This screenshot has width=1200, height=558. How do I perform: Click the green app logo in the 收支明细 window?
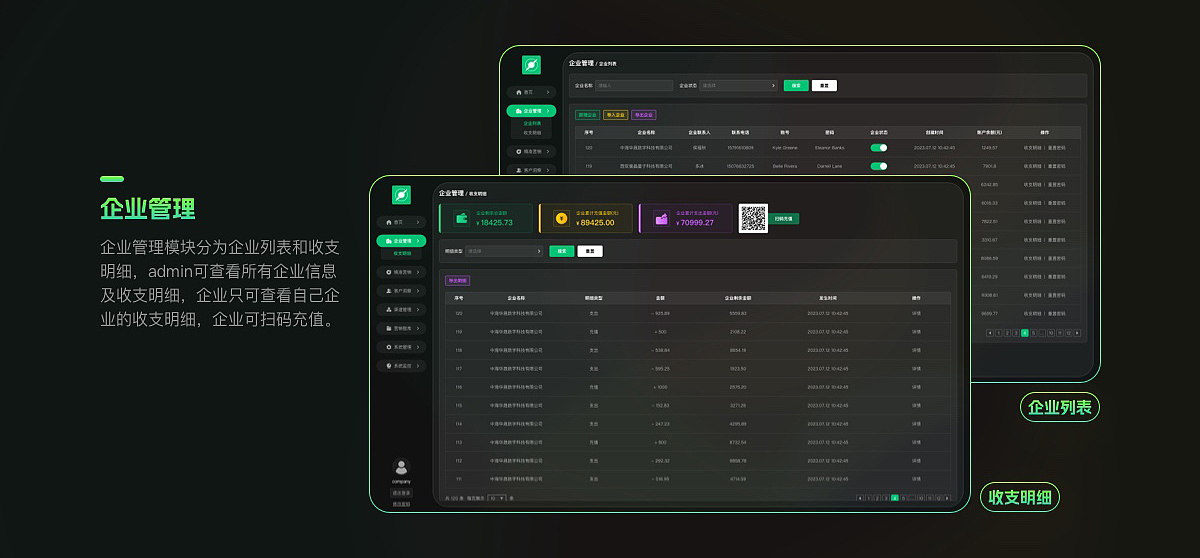(x=401, y=195)
